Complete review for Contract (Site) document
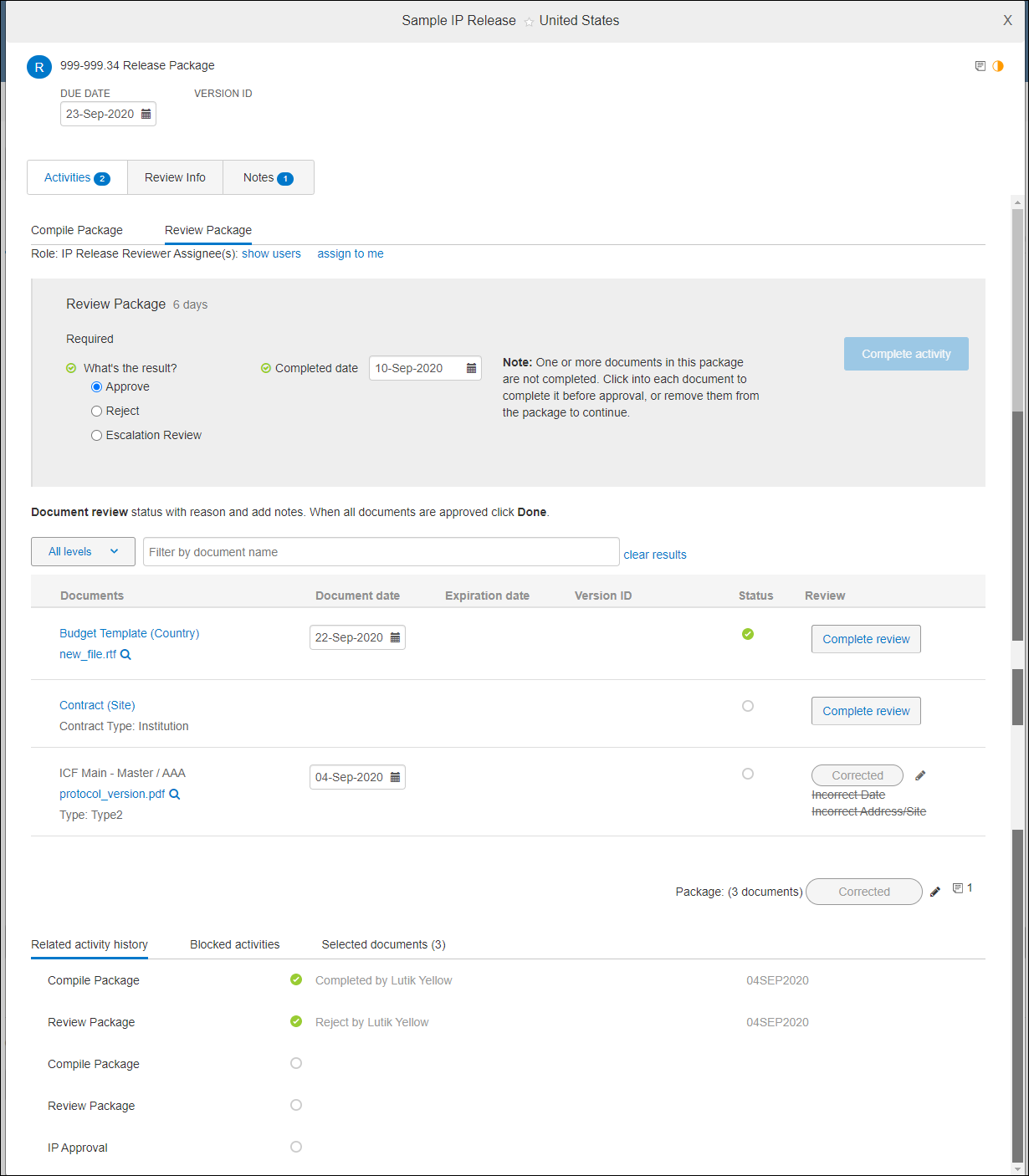This screenshot has height=1176, width=1029. (865, 710)
